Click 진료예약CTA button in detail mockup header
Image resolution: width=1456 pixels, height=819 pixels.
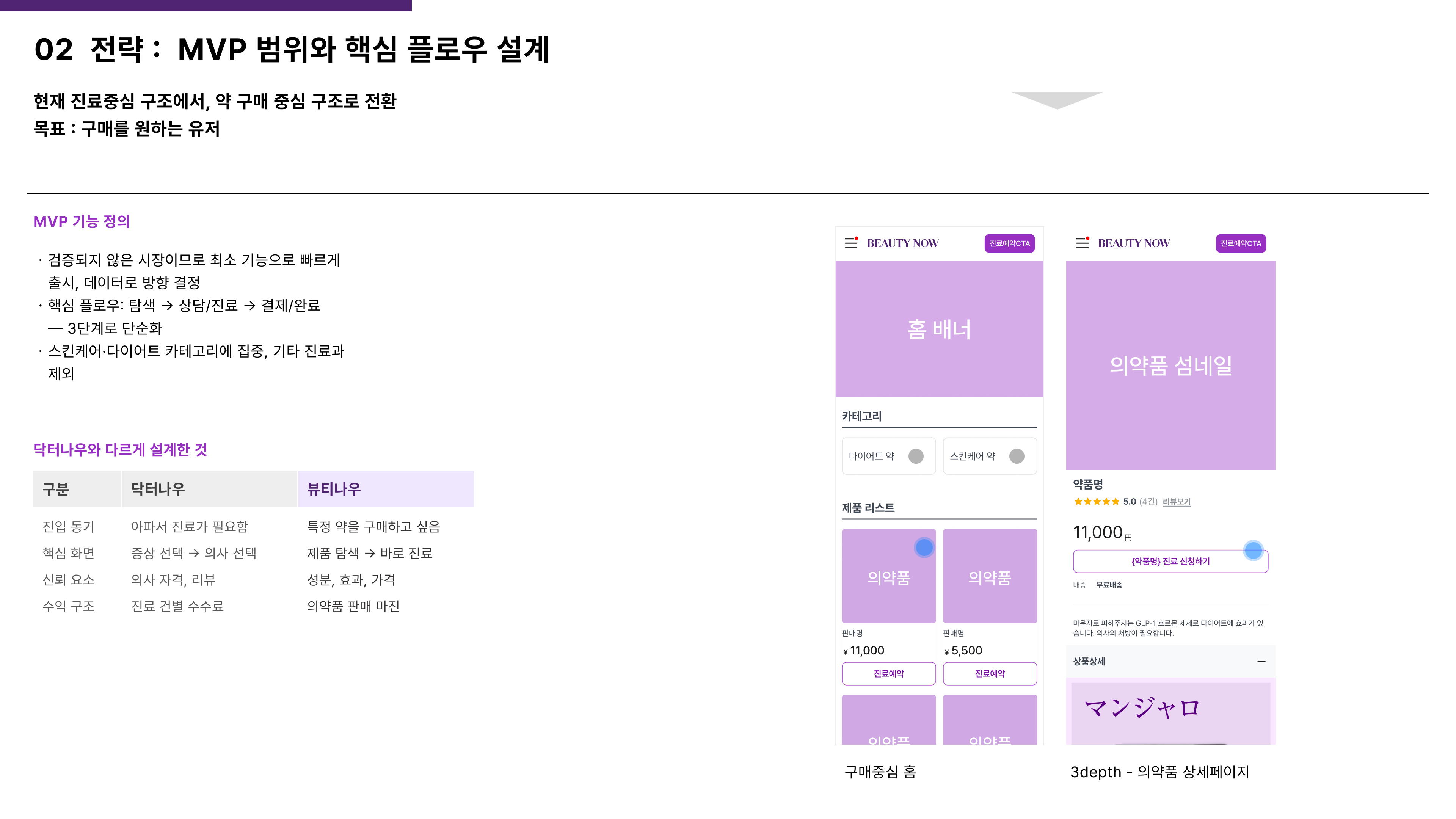(x=1241, y=243)
